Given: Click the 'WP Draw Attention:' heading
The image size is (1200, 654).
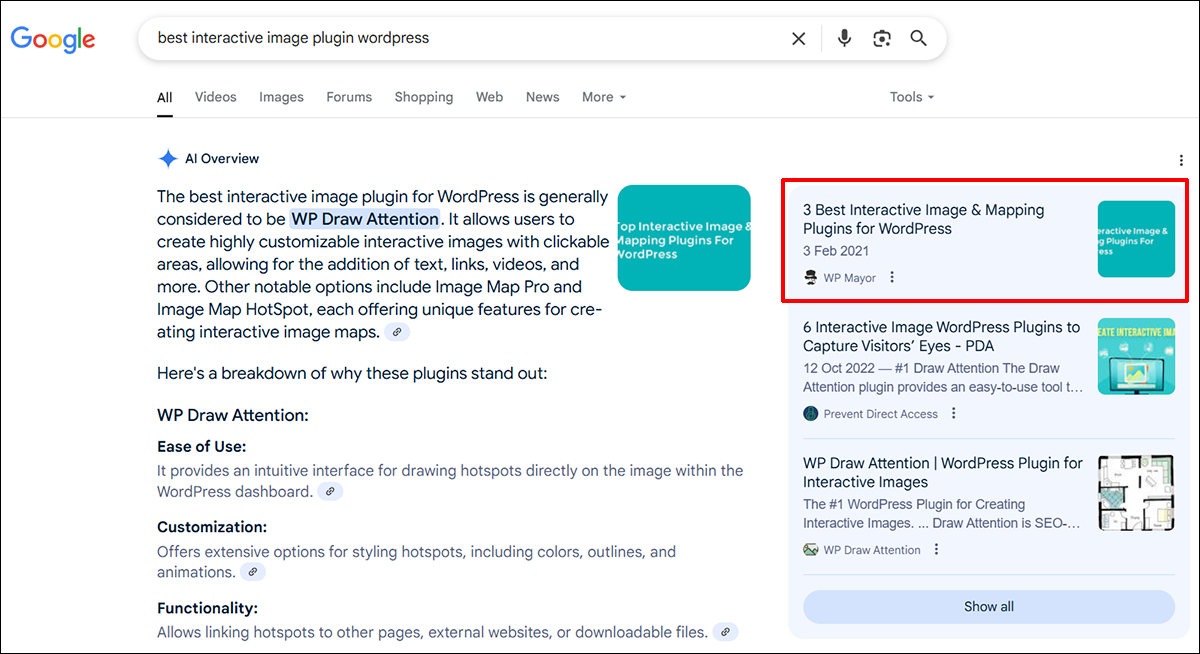Looking at the screenshot, I should click(233, 415).
